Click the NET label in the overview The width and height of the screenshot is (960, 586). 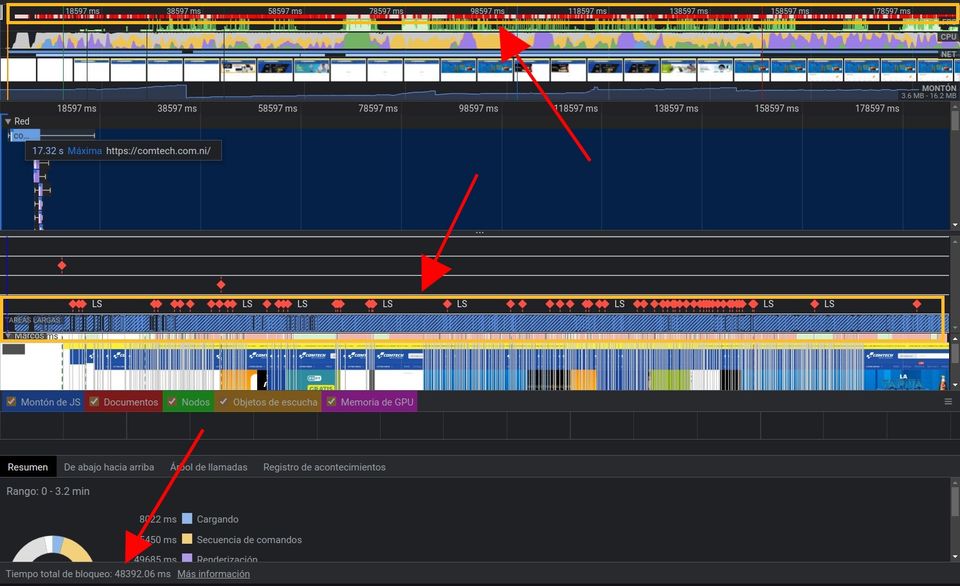(948, 54)
